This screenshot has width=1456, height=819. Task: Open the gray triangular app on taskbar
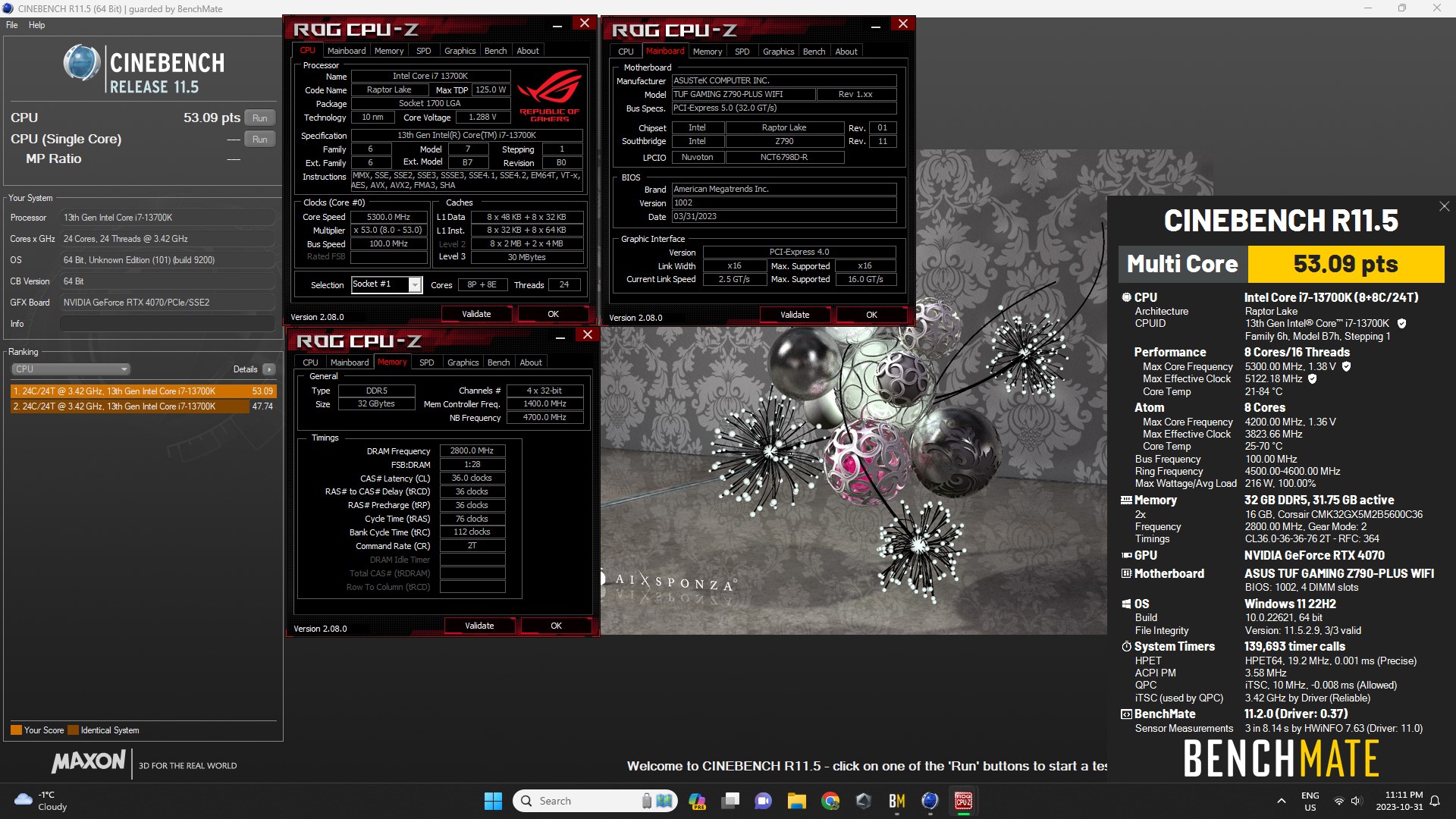(x=864, y=801)
